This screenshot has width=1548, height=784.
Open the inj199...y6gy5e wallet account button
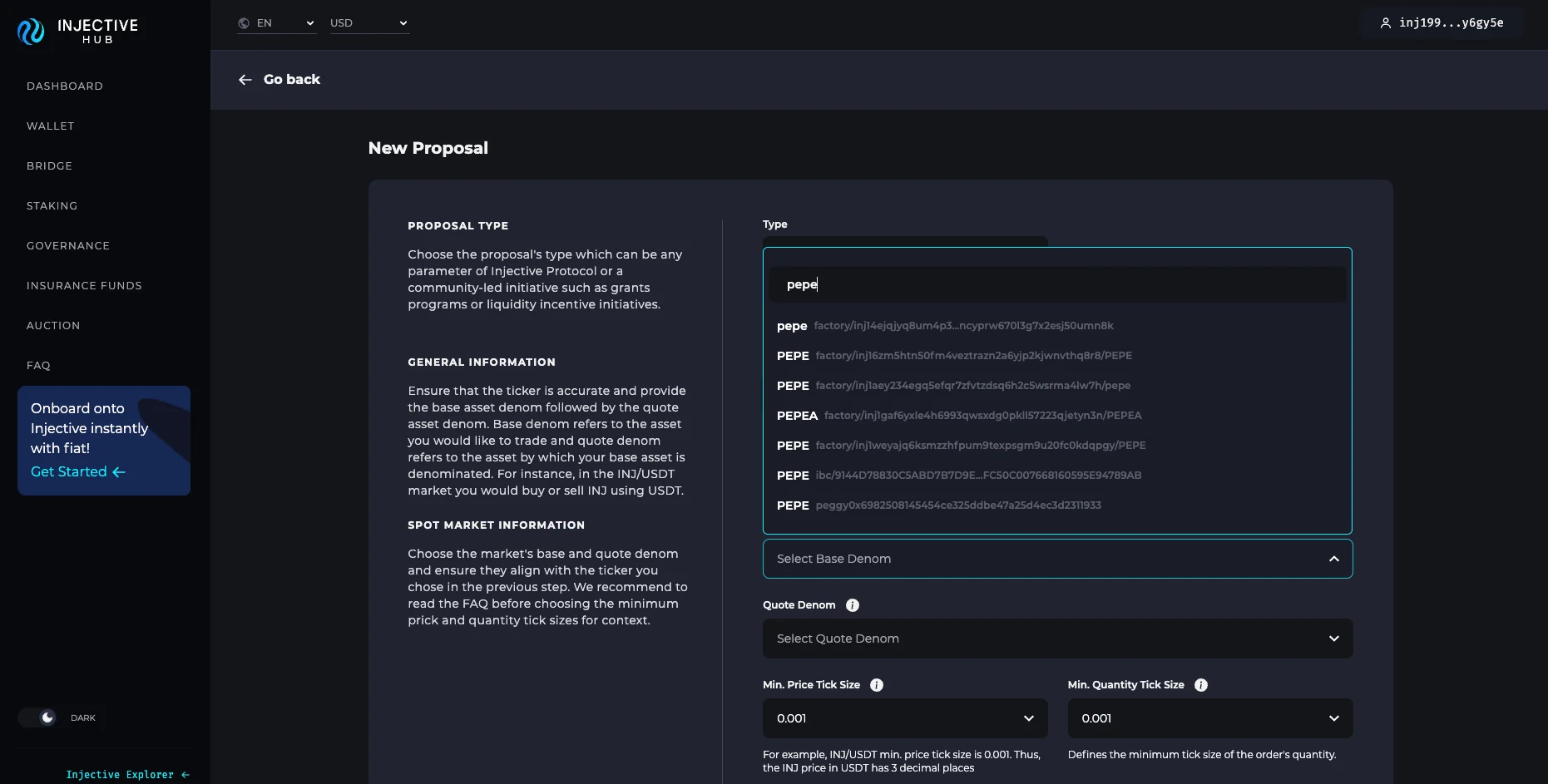pos(1442,23)
